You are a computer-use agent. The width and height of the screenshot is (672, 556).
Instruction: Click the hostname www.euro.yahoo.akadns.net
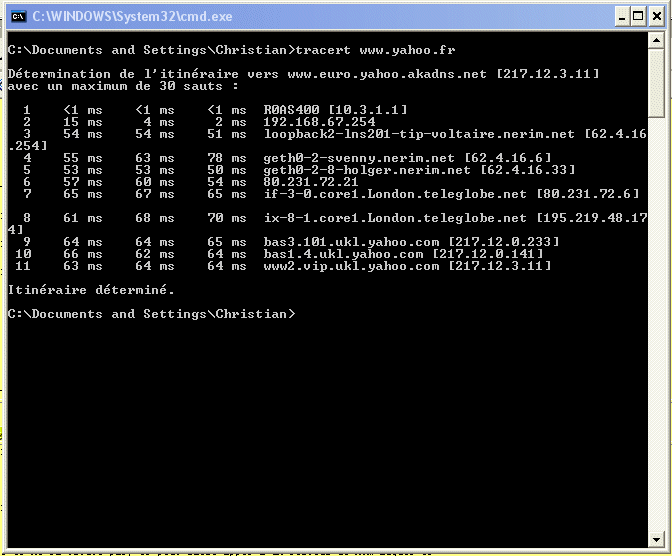pos(387,74)
